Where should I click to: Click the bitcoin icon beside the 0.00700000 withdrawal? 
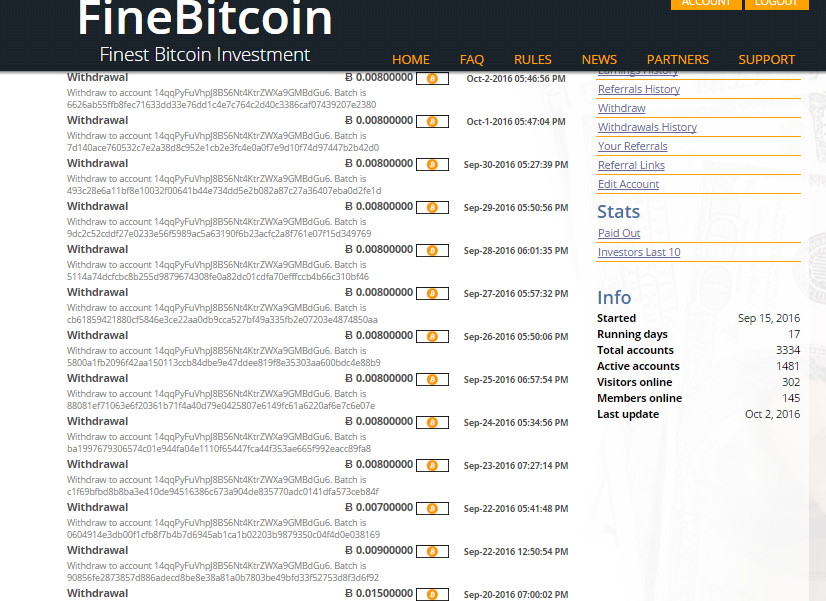point(432,509)
